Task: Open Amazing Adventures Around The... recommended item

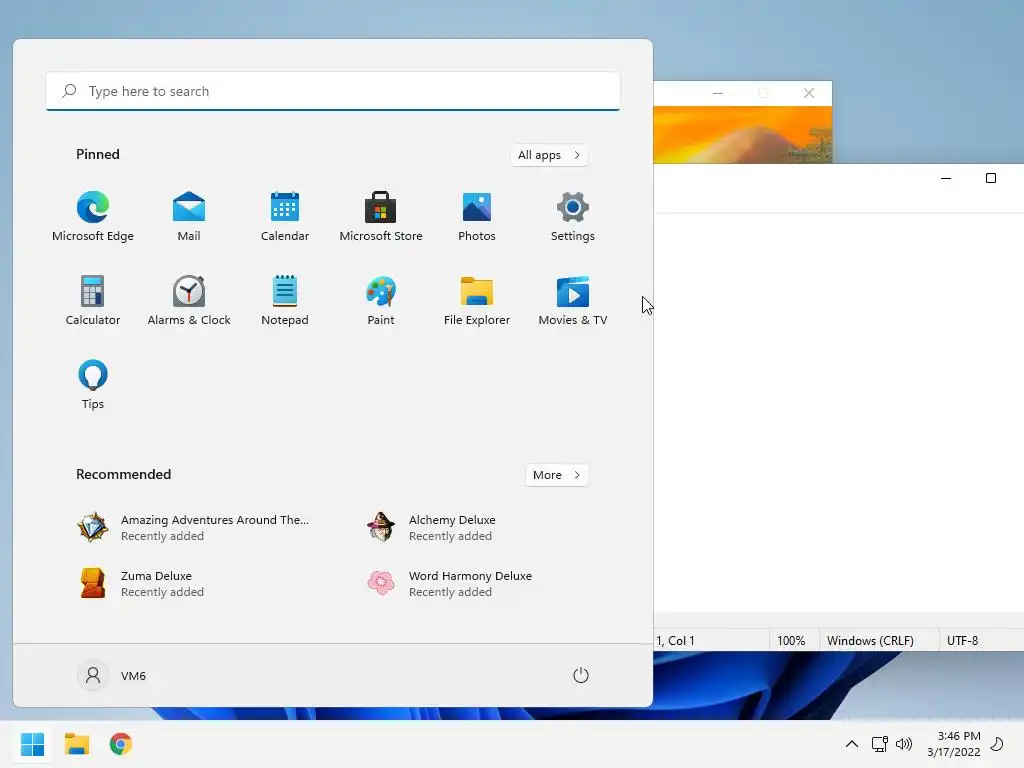Action: pos(193,528)
